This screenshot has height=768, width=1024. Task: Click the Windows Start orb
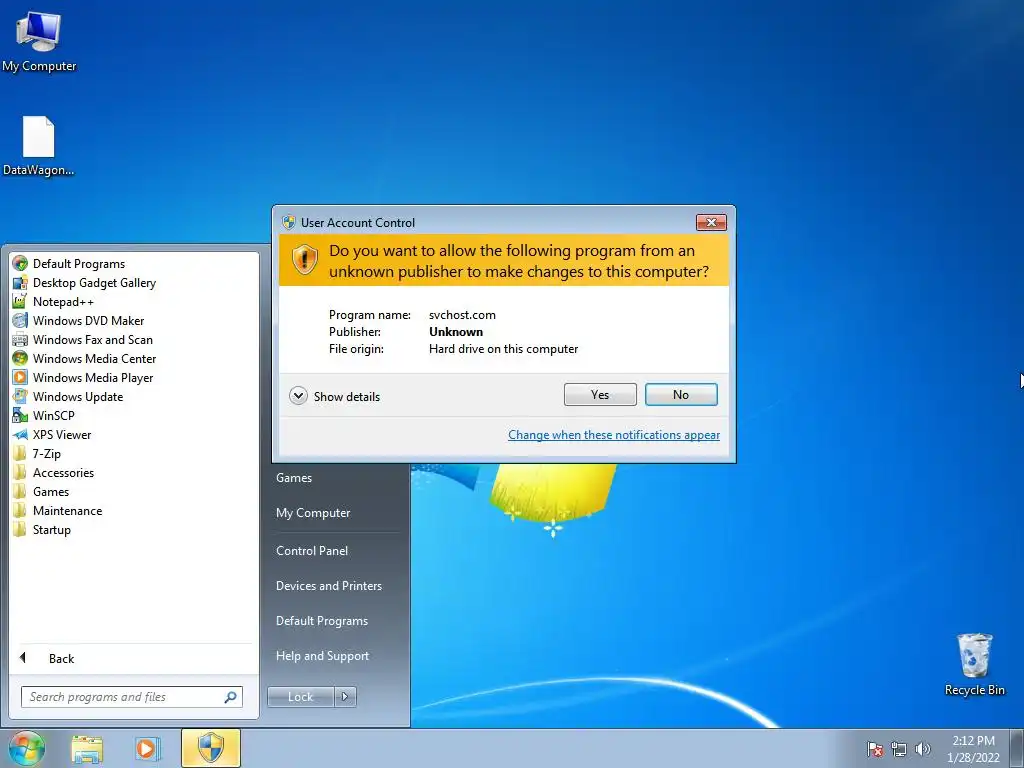[26, 748]
